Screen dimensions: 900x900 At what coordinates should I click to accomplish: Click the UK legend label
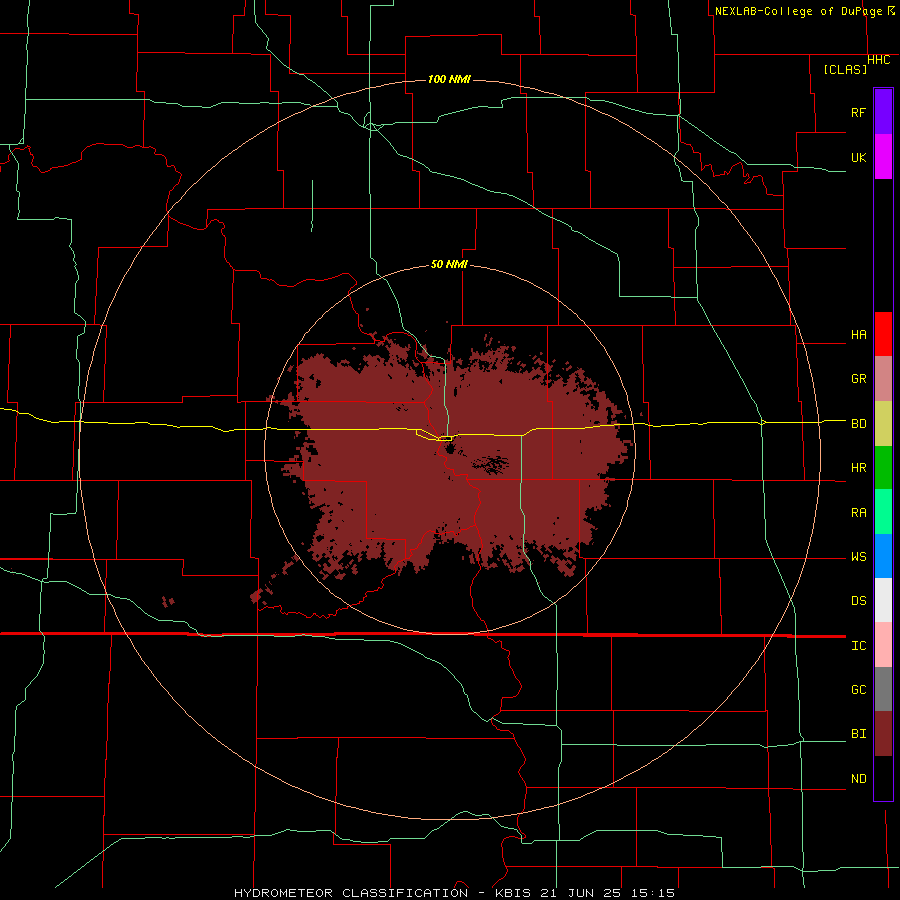click(x=858, y=157)
